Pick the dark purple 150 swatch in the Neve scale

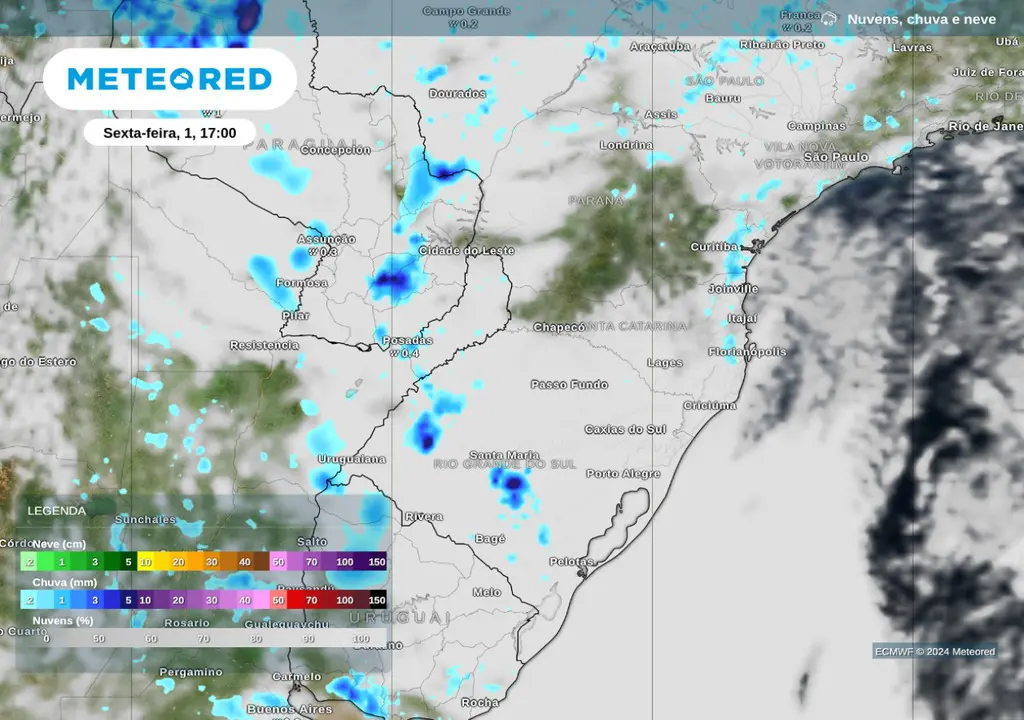click(377, 562)
